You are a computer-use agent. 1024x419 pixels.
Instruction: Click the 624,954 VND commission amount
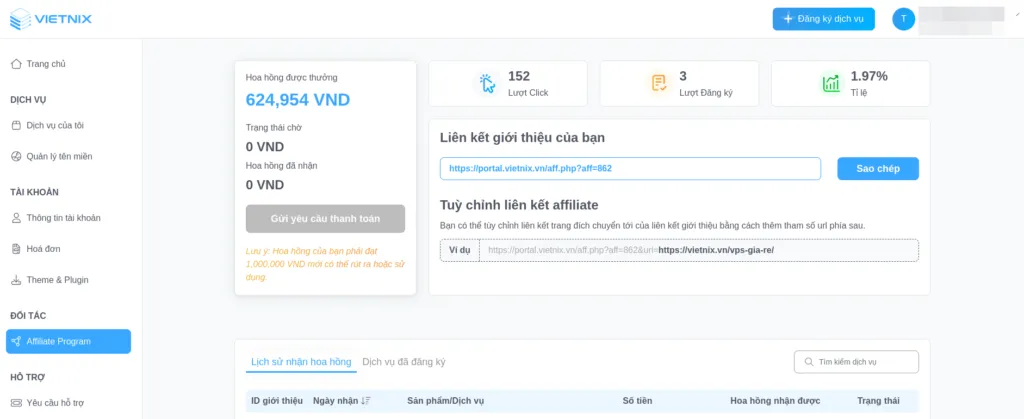298,100
